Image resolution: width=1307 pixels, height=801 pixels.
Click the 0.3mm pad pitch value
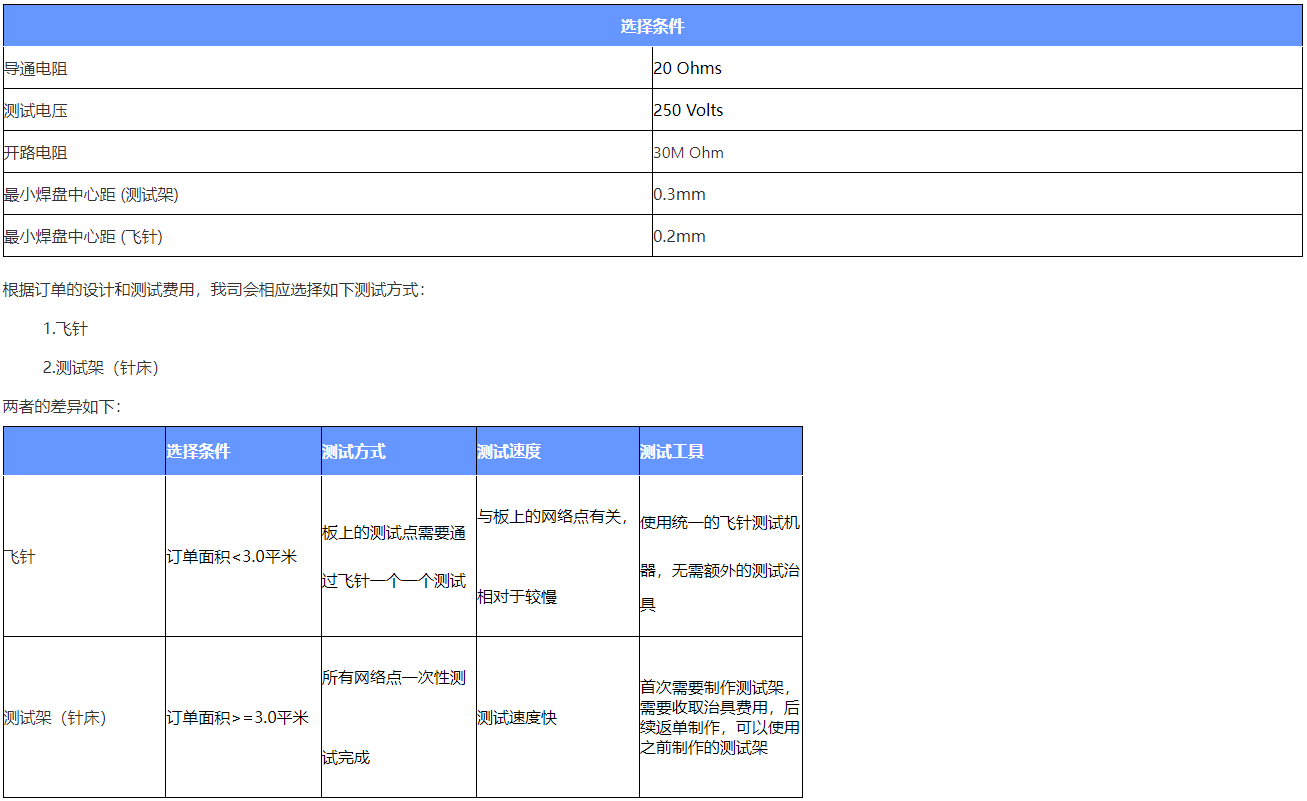679,195
